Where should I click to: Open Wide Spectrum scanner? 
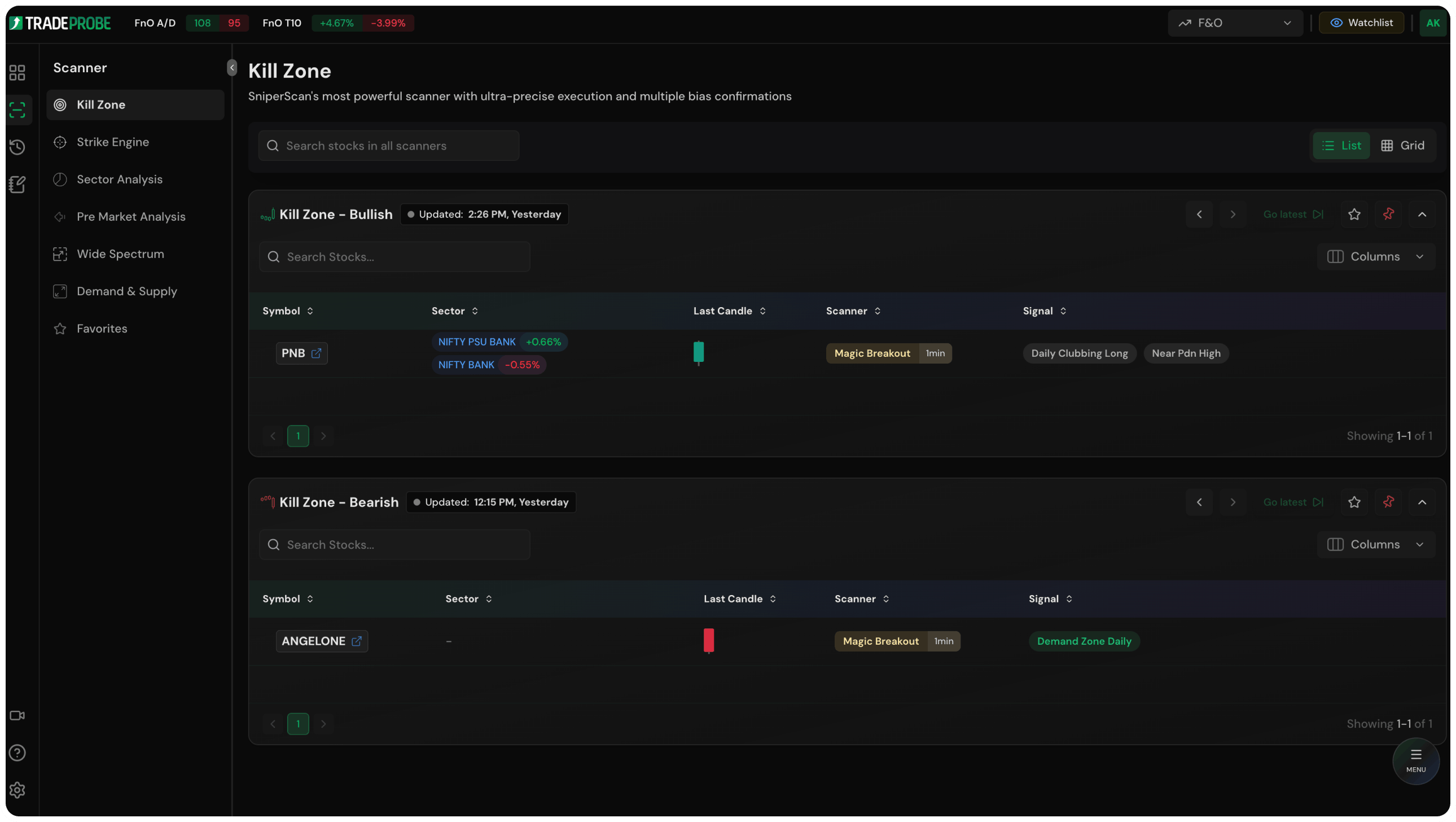pyautogui.click(x=135, y=254)
